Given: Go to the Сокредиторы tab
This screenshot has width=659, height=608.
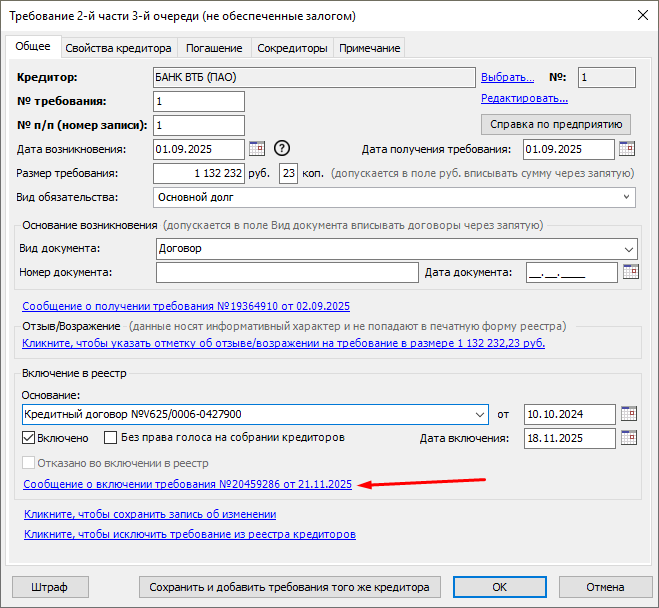Looking at the screenshot, I should click(291, 48).
